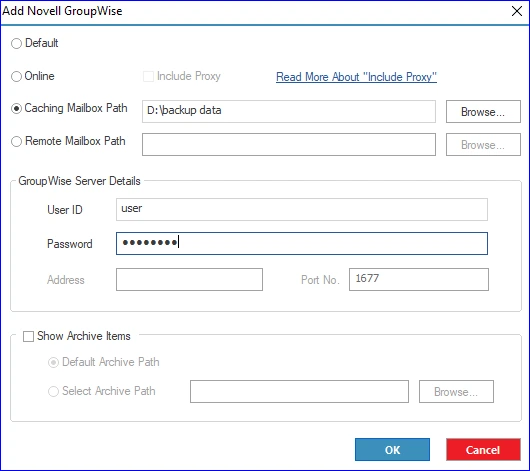Browse for the archive path

coord(456,392)
